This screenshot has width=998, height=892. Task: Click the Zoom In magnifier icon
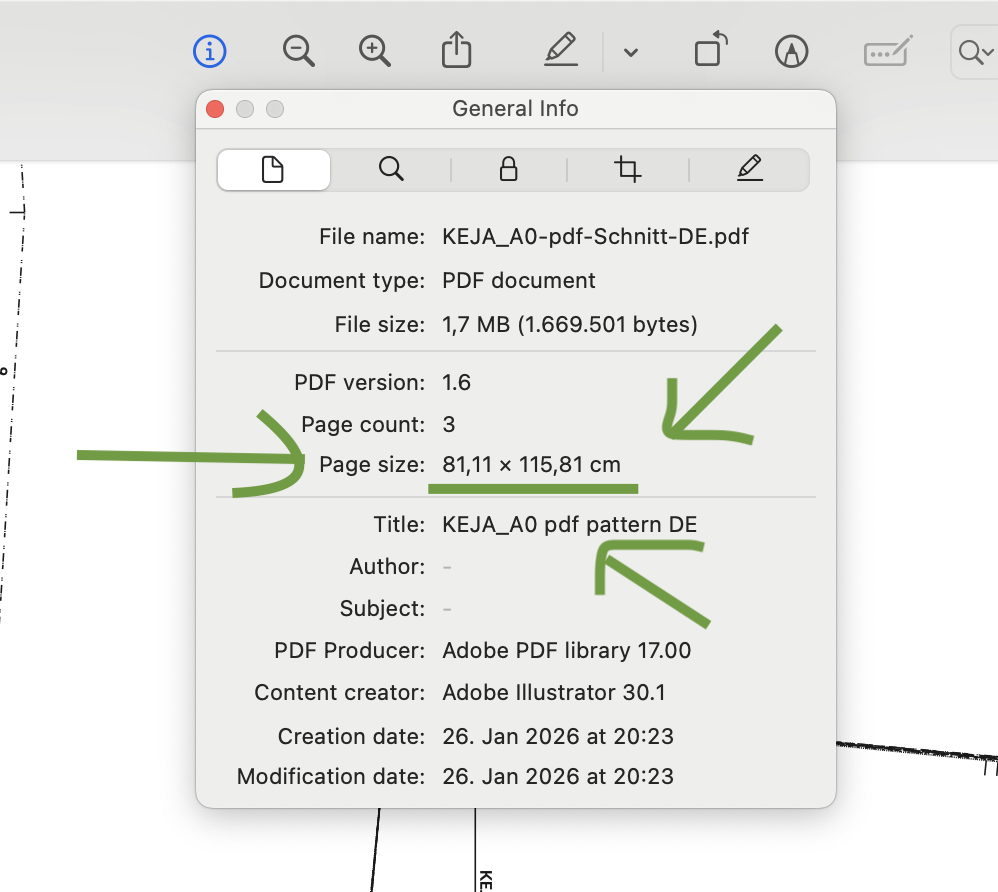(375, 51)
